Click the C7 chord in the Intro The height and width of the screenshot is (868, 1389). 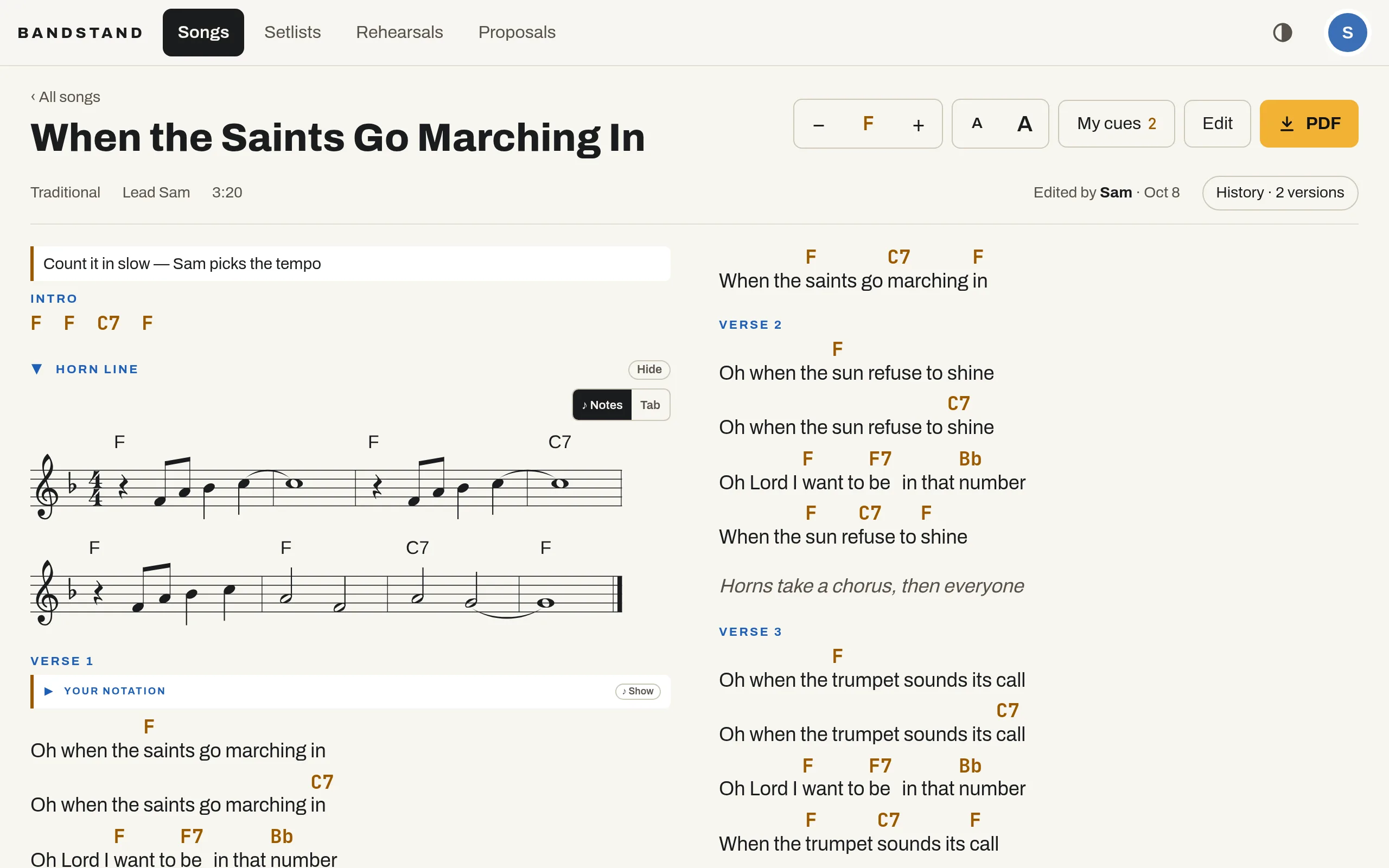[x=109, y=323]
